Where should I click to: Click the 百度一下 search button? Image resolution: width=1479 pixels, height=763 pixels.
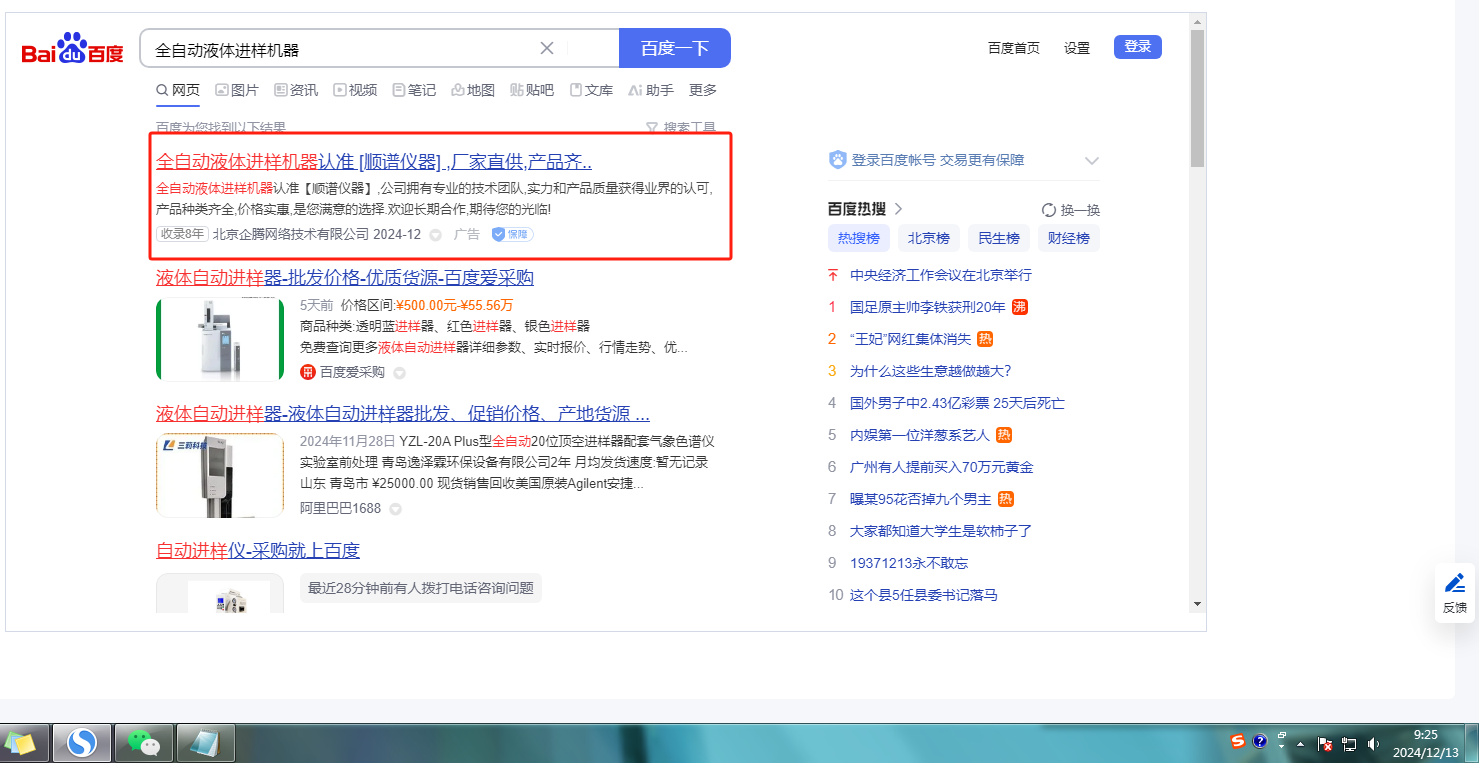(x=675, y=48)
